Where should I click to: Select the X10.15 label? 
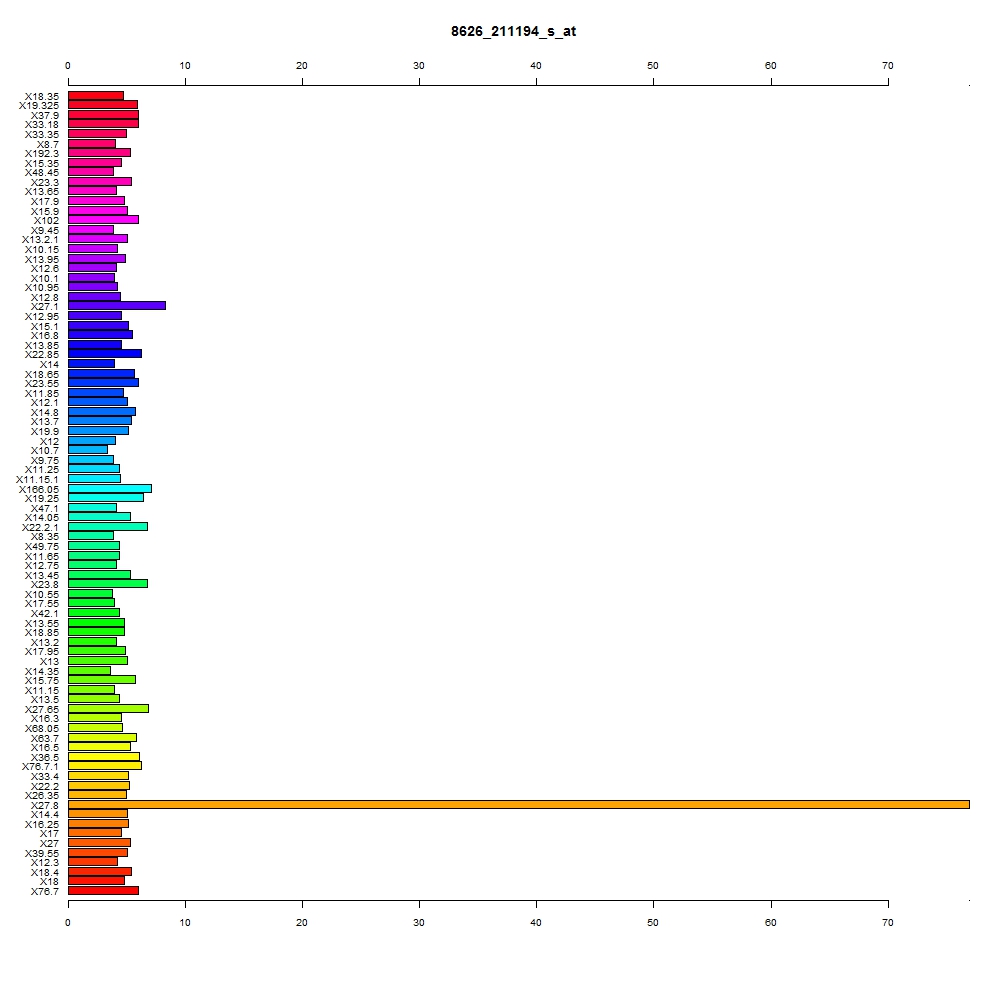point(42,249)
